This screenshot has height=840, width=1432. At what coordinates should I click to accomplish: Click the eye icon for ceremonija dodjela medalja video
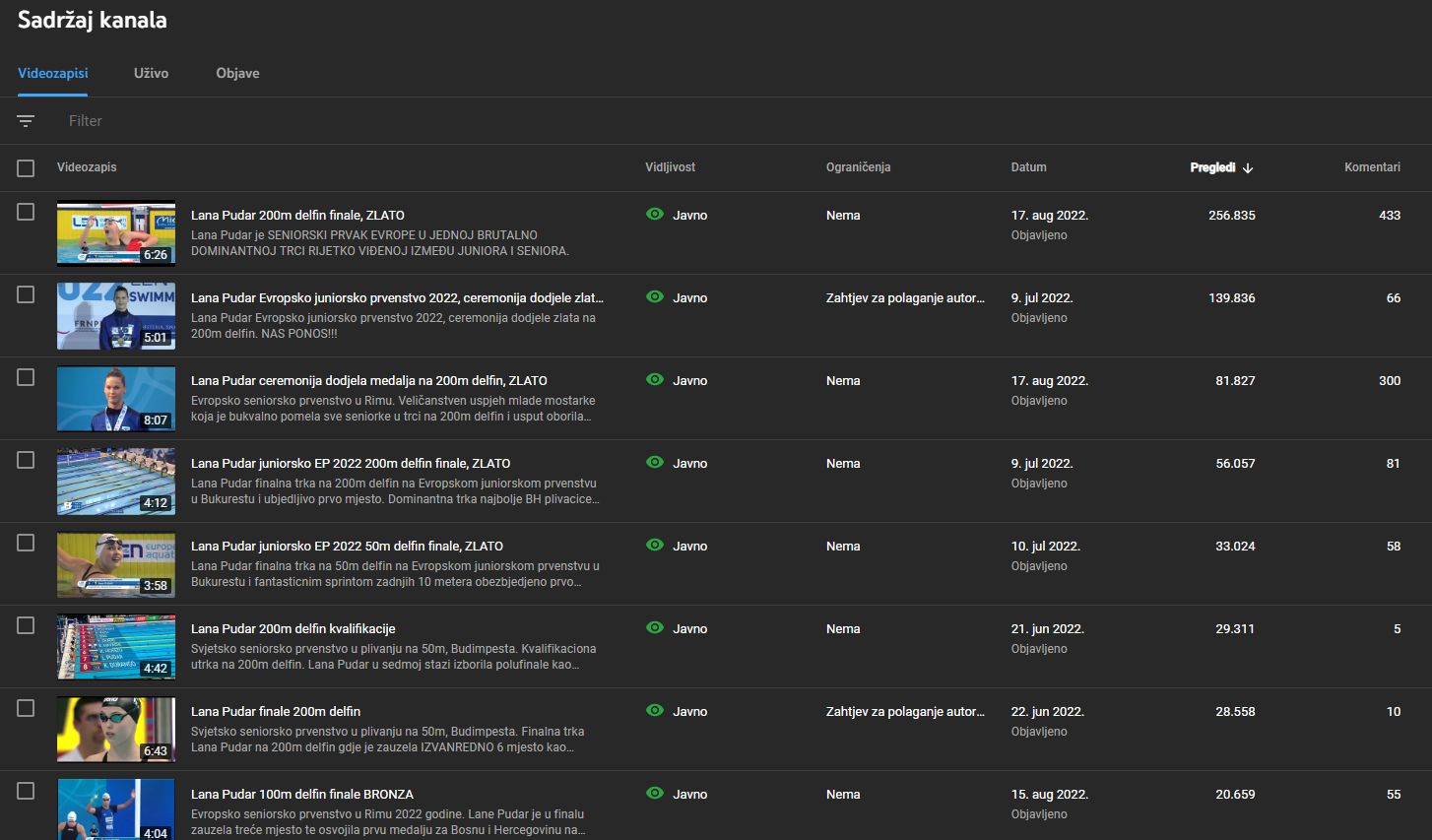click(x=655, y=379)
